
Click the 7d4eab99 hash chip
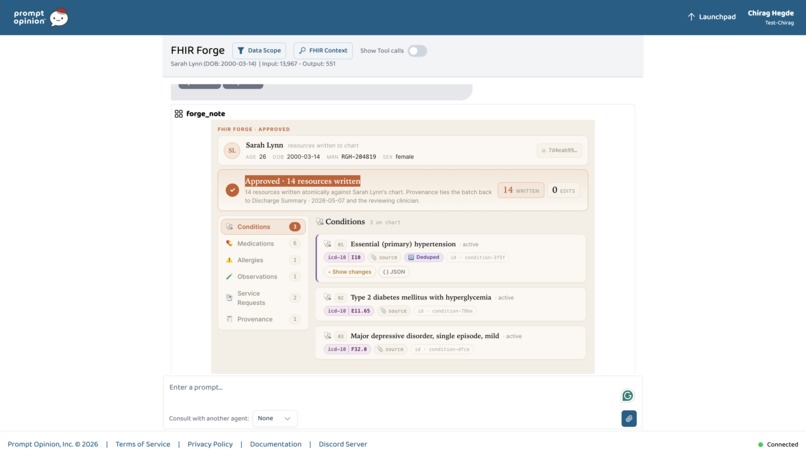[559, 150]
